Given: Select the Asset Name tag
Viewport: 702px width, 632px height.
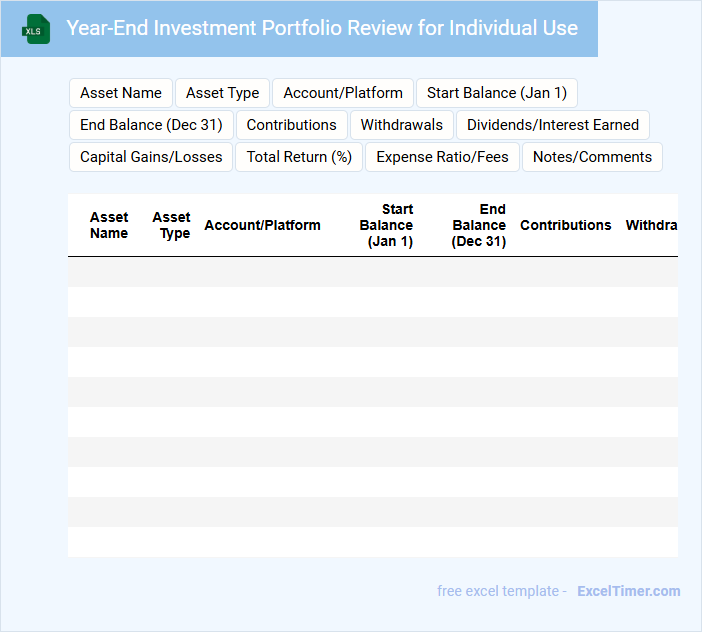Looking at the screenshot, I should coord(121,93).
